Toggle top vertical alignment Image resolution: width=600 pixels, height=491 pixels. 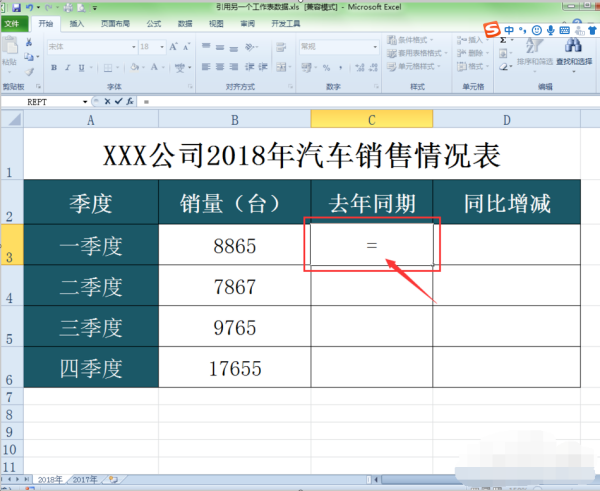pos(206,47)
